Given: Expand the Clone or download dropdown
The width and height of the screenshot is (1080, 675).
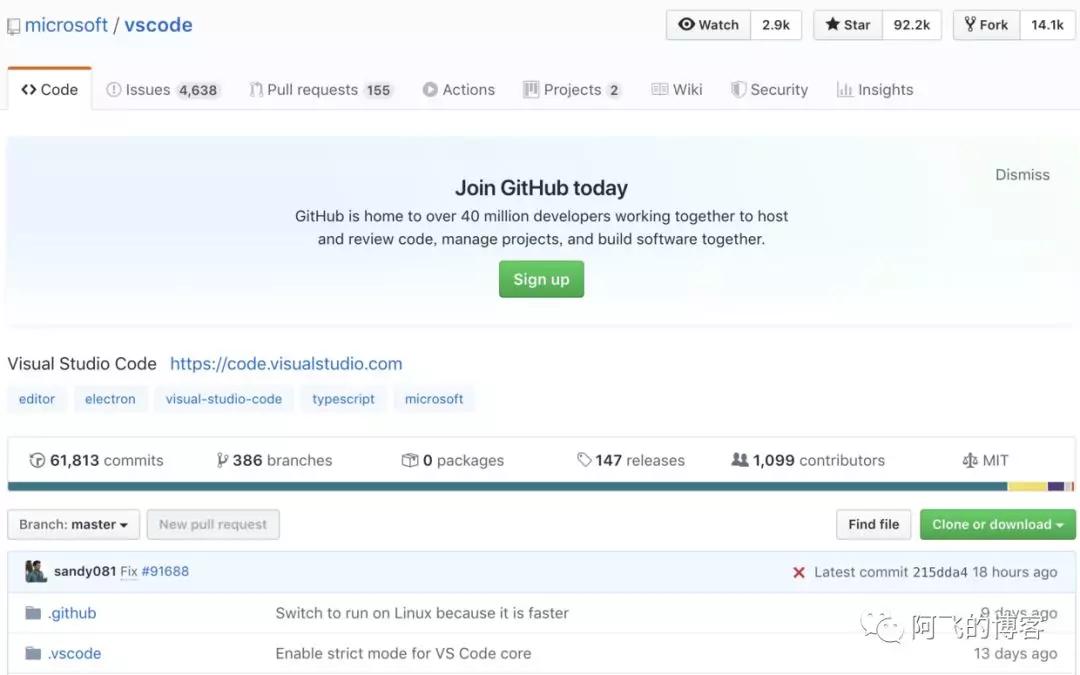Looking at the screenshot, I should pyautogui.click(x=997, y=525).
